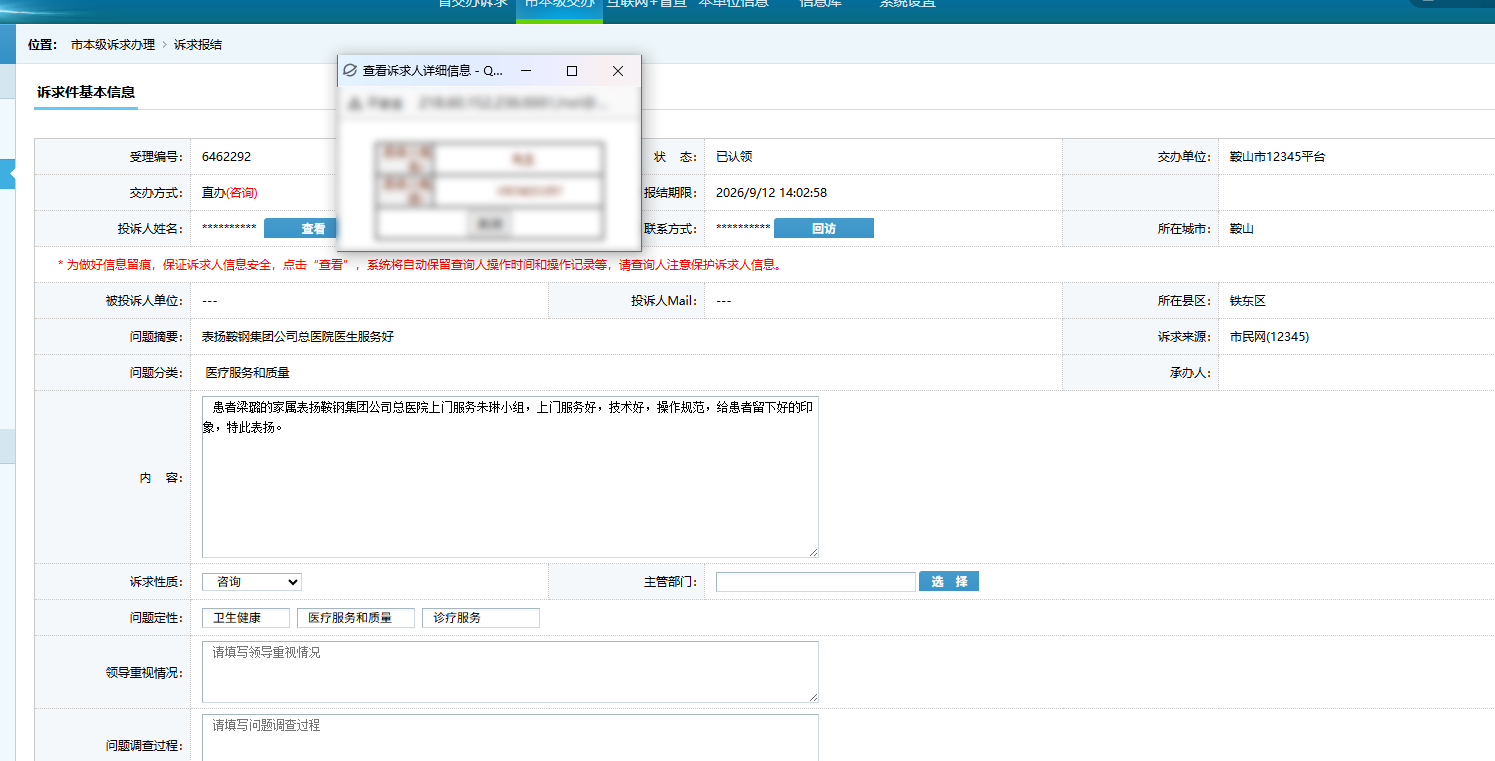Image resolution: width=1495 pixels, height=761 pixels.
Task: Focus the 主管部门 input field
Action: (x=816, y=582)
